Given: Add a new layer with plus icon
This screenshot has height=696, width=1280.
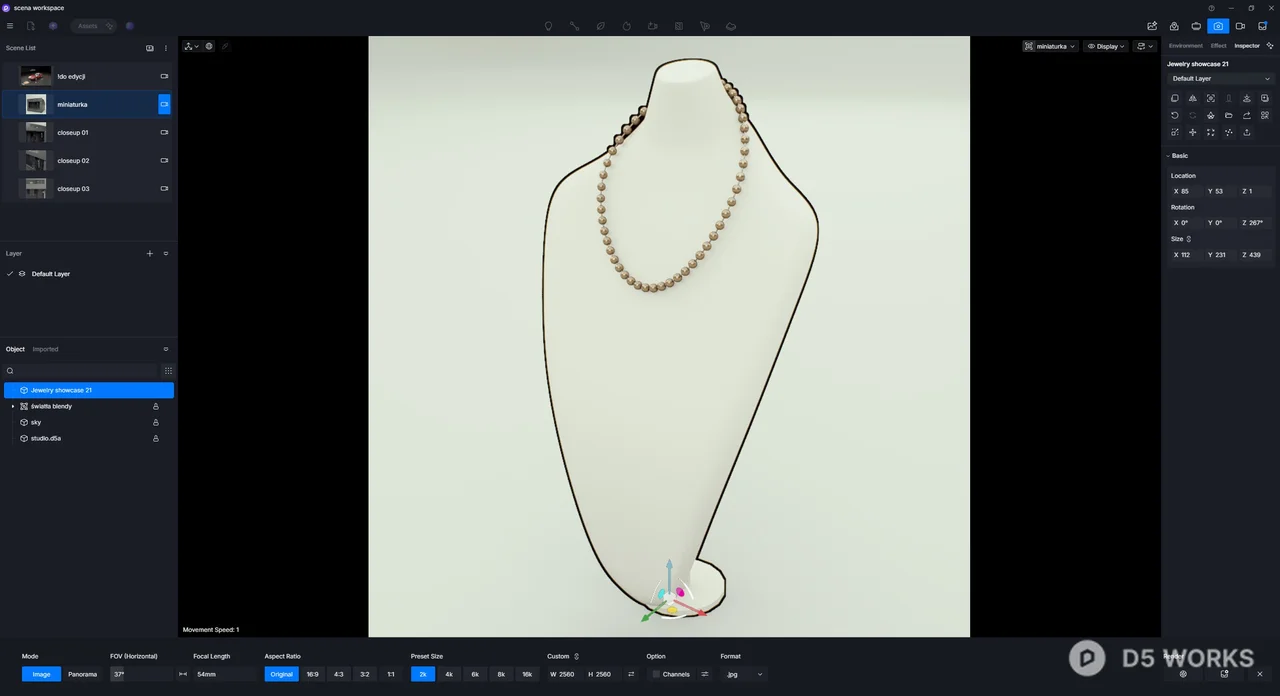Looking at the screenshot, I should click(150, 254).
